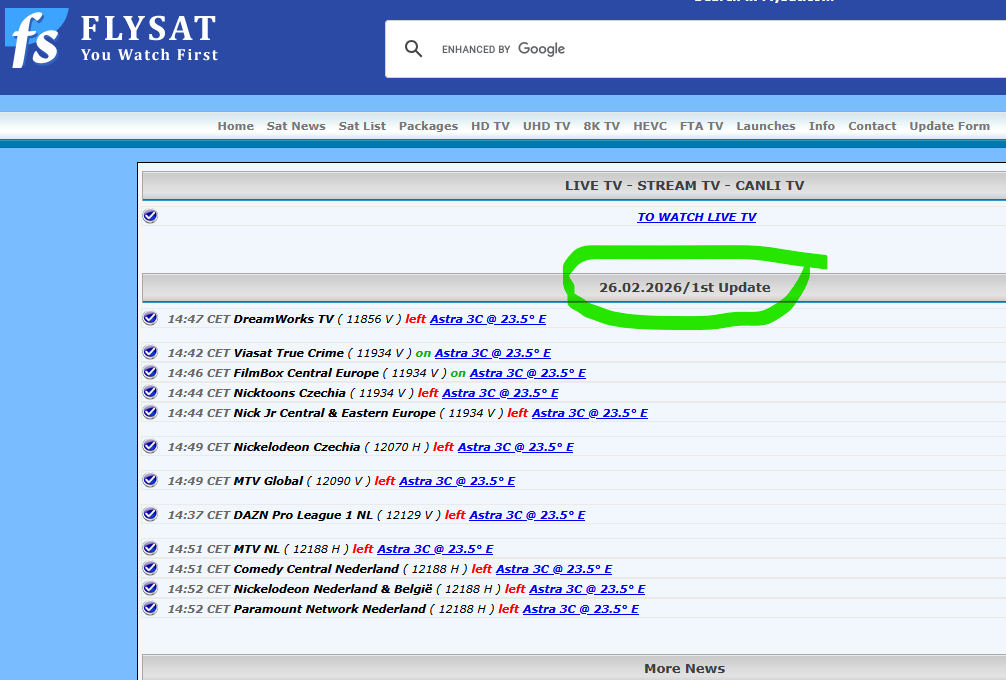Click the FLYSAT You Watch First title
Image resolution: width=1006 pixels, height=680 pixels.
(149, 38)
